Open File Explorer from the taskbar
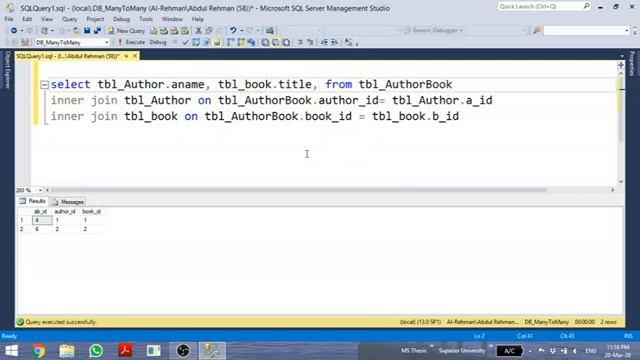The height and width of the screenshot is (360, 640). (x=67, y=351)
